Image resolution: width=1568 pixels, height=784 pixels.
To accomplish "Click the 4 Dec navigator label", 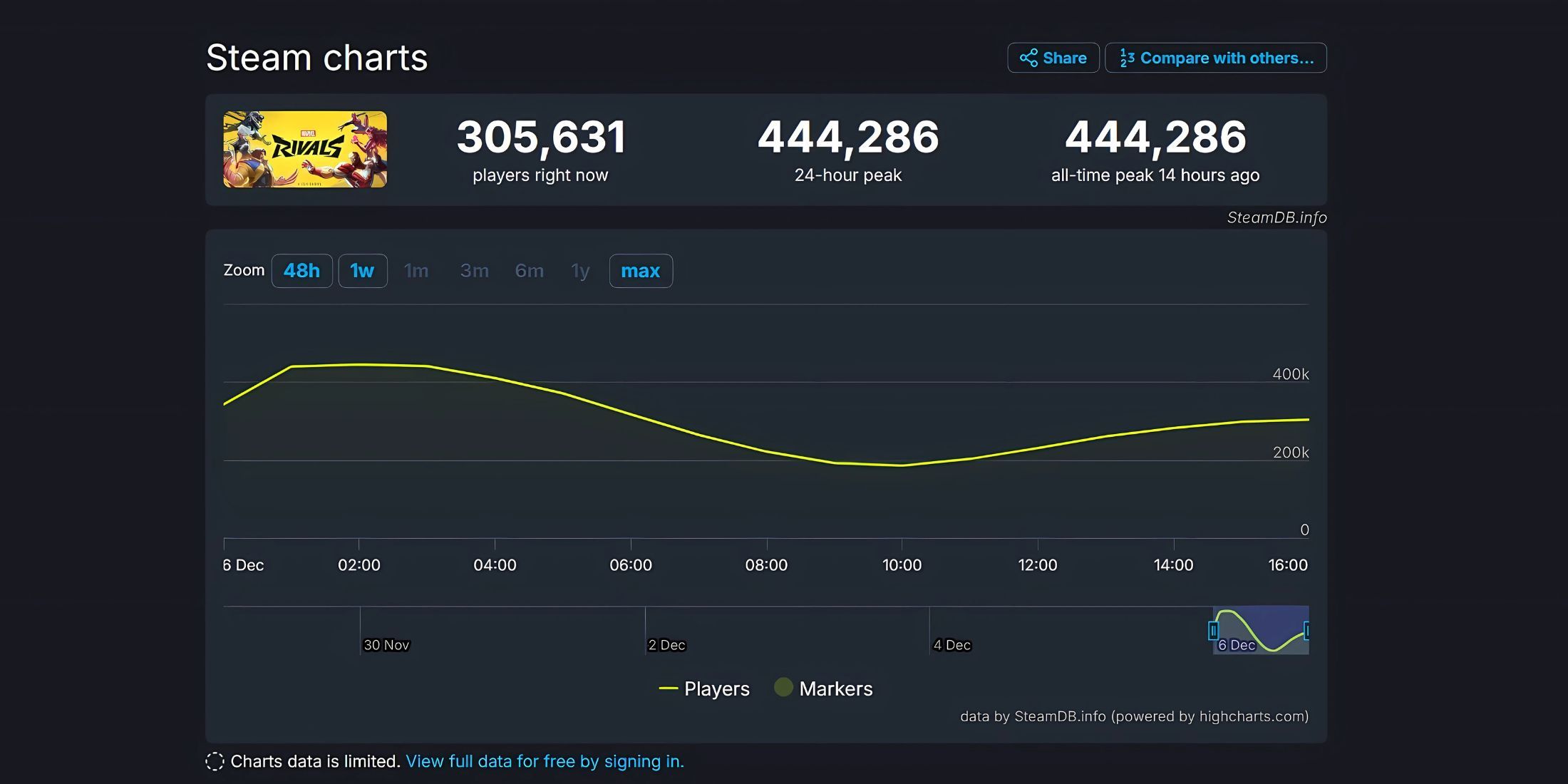I will (x=952, y=645).
